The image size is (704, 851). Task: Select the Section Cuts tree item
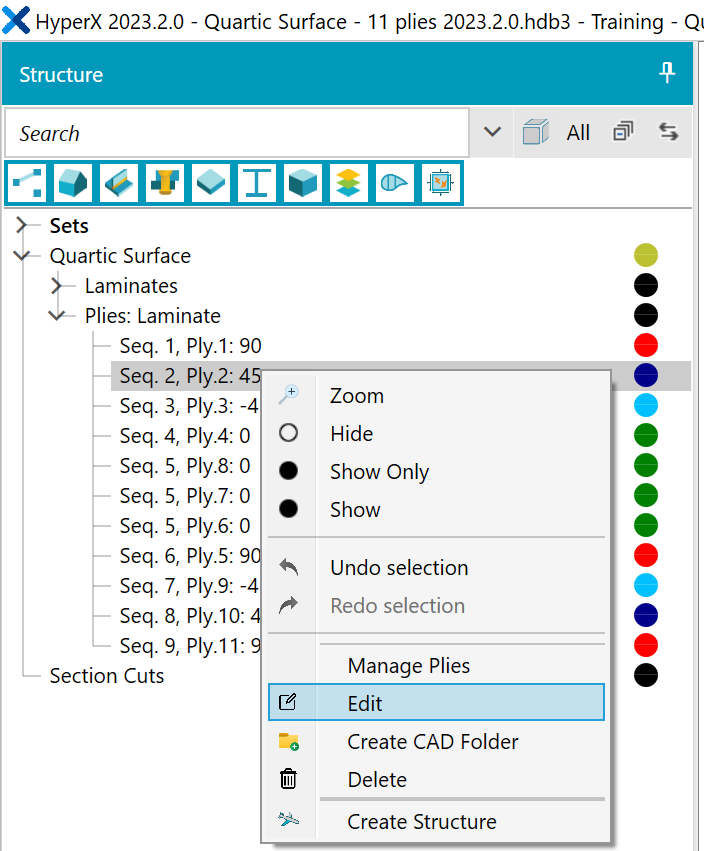pyautogui.click(x=107, y=676)
